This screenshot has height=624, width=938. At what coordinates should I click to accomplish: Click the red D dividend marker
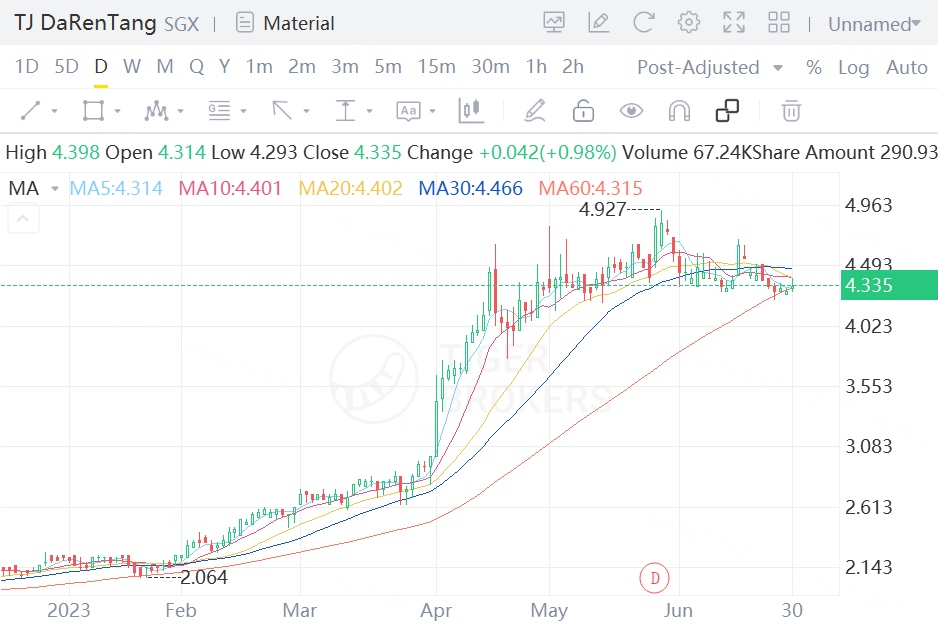coord(654,578)
